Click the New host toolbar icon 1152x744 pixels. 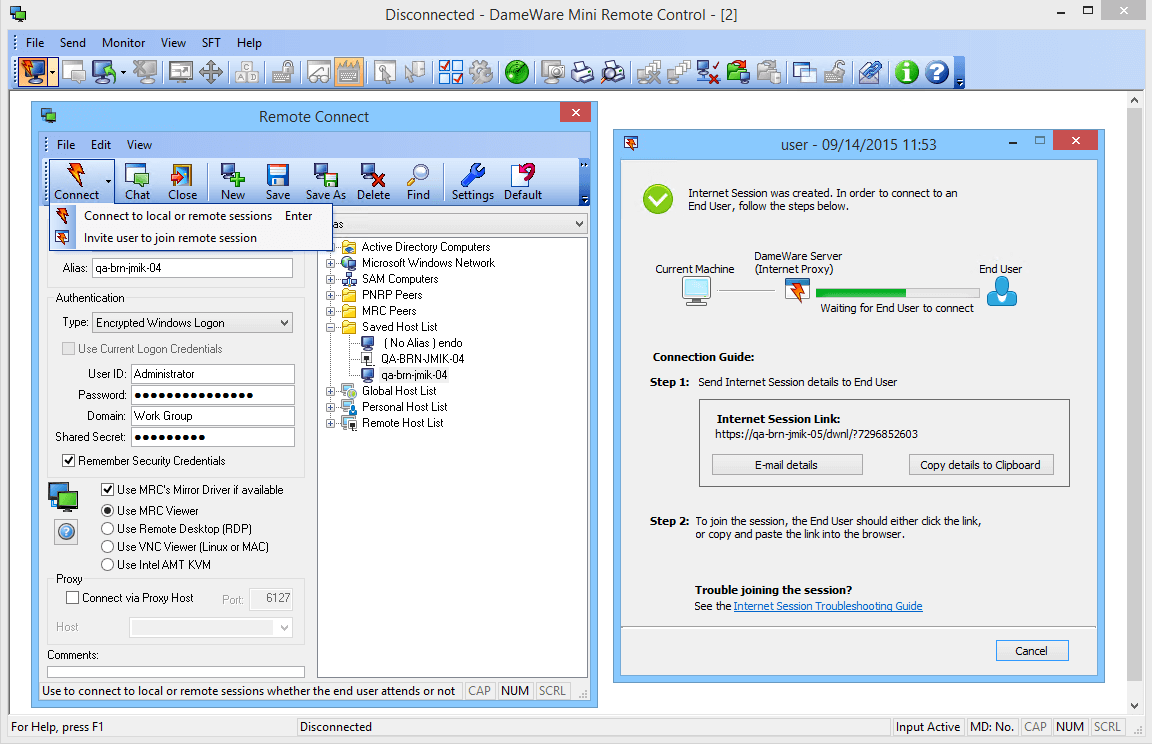[233, 181]
